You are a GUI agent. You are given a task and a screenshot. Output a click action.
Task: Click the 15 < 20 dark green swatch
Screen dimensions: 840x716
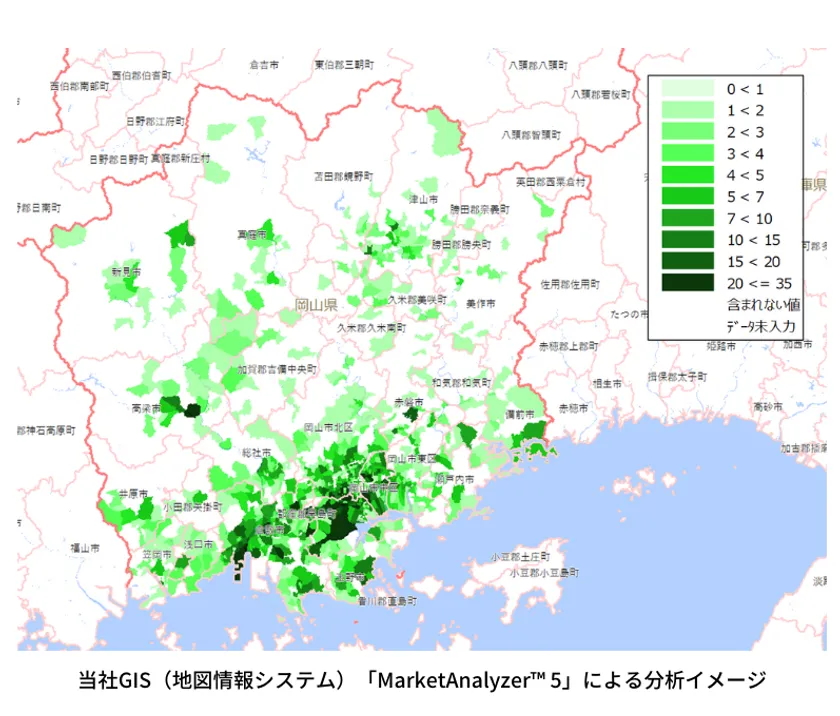[x=687, y=261]
